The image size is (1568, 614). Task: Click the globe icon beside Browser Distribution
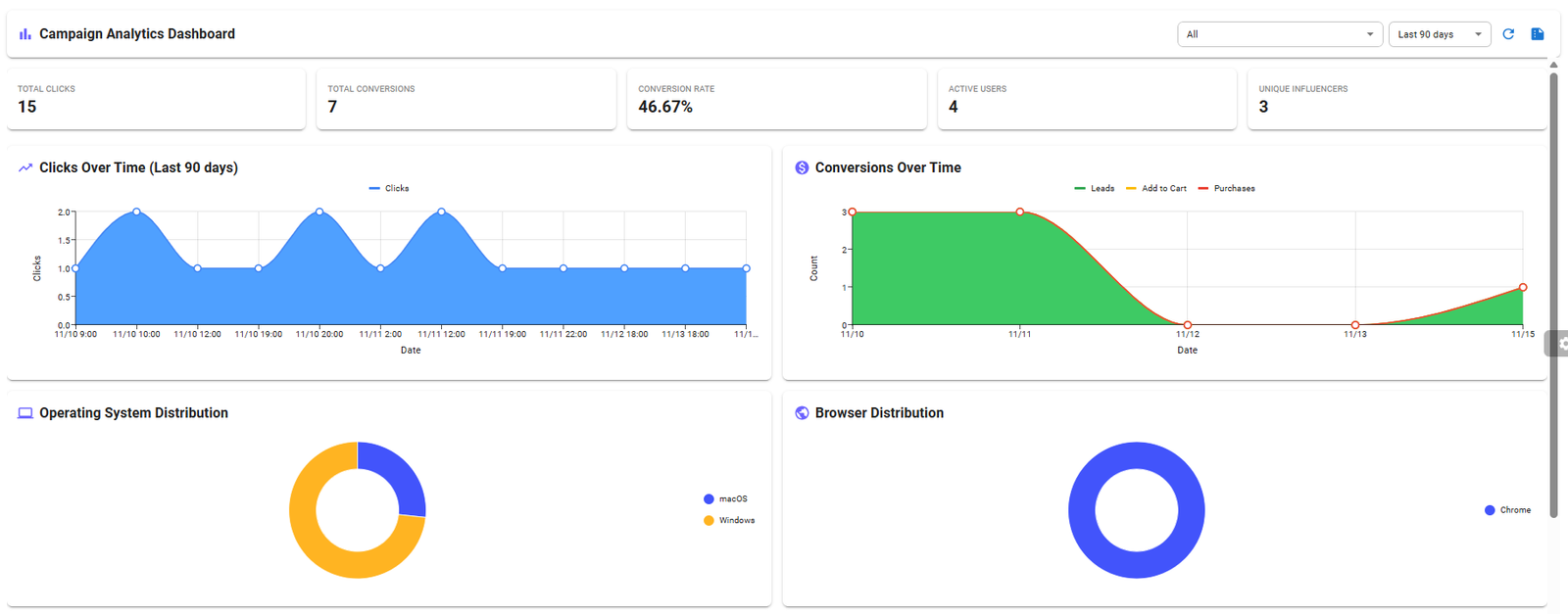pyautogui.click(x=802, y=413)
